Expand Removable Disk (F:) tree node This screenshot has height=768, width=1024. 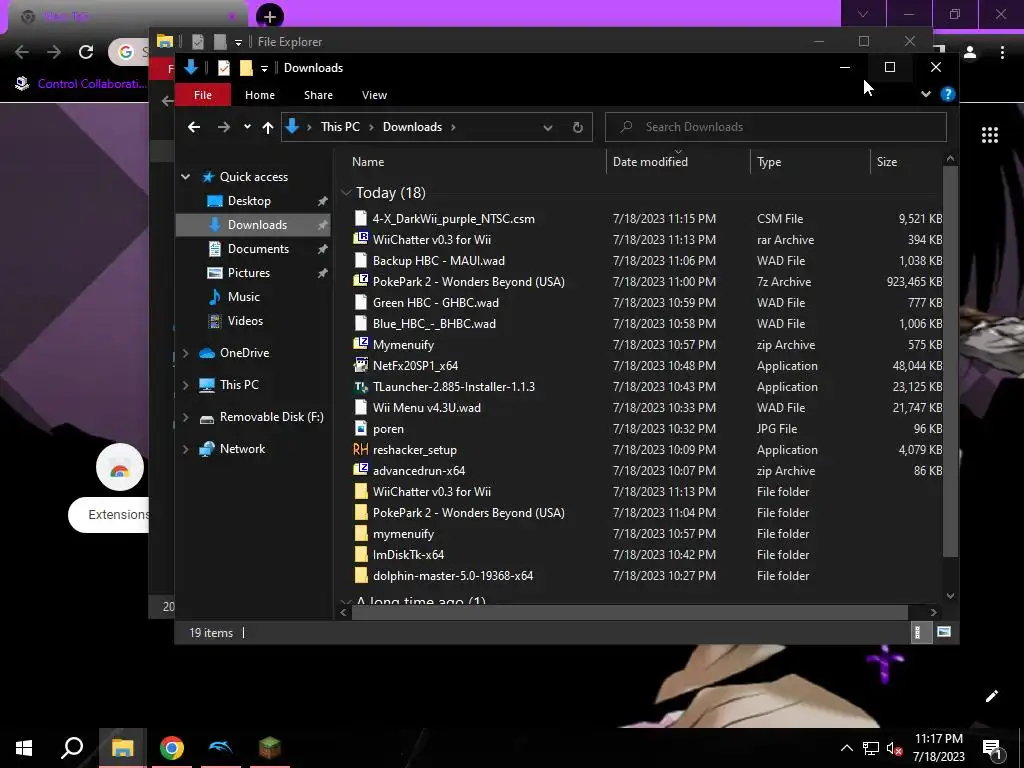tap(185, 417)
